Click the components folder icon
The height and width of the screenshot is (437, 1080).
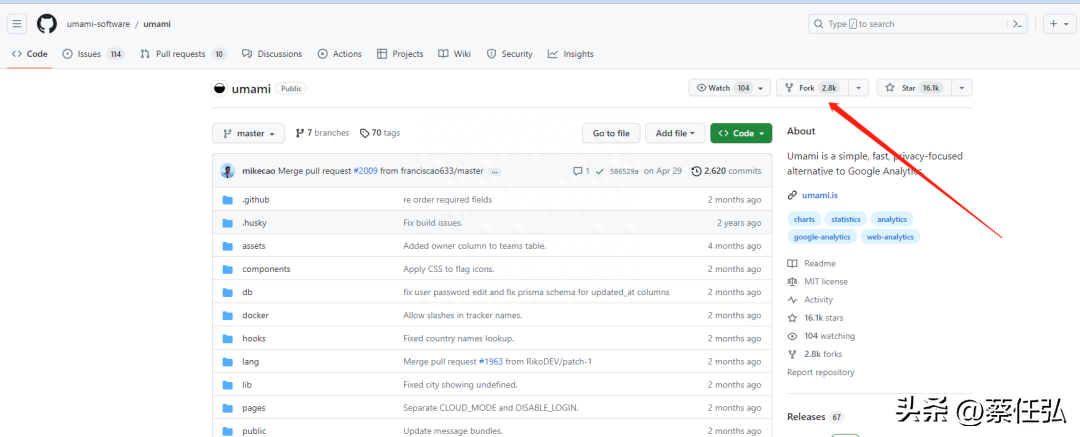(228, 270)
